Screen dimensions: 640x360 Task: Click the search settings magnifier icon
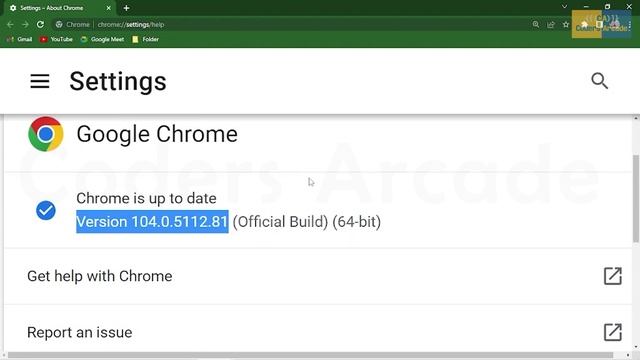click(x=599, y=81)
